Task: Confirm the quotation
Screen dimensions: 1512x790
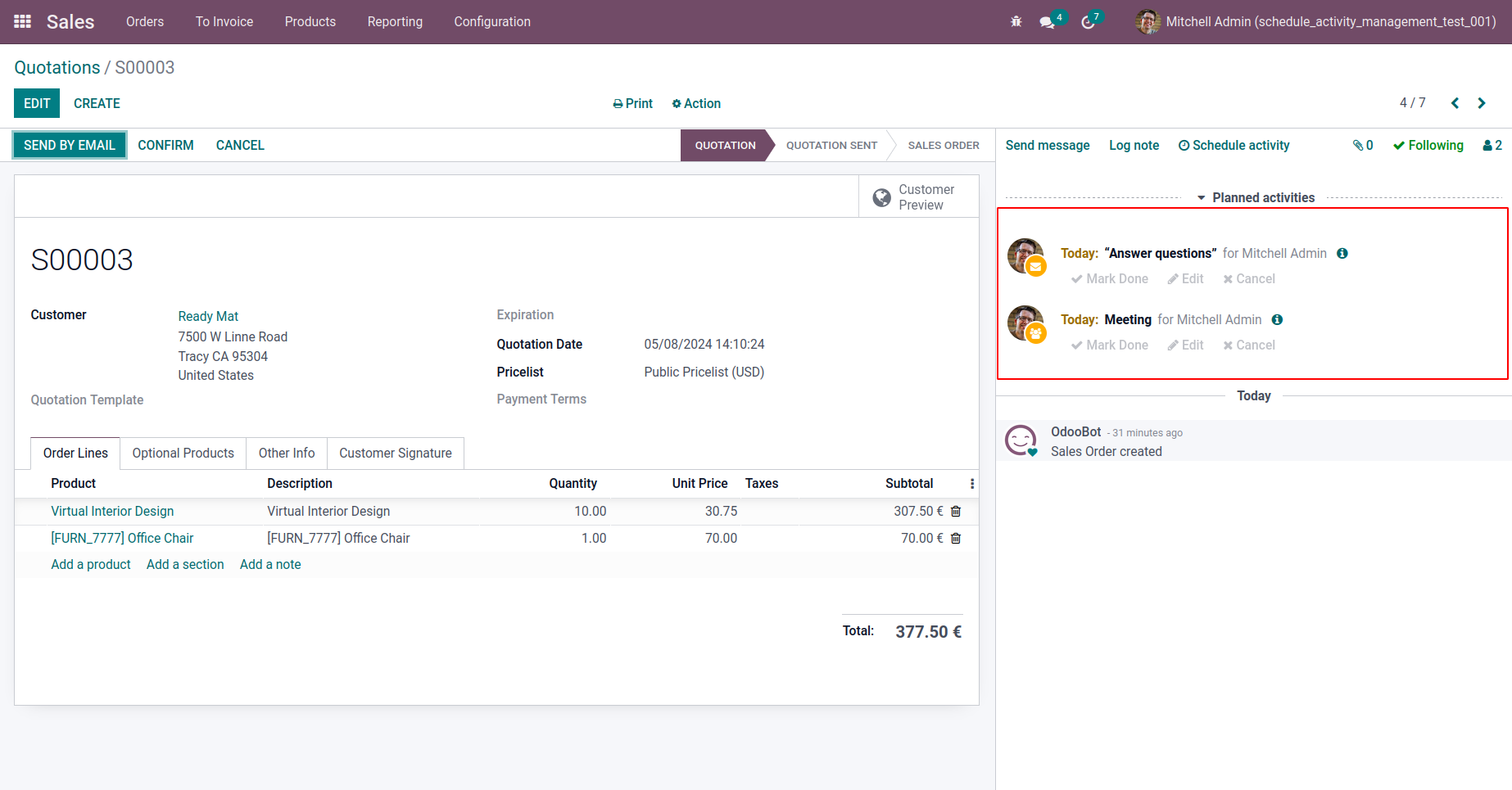Action: point(165,145)
